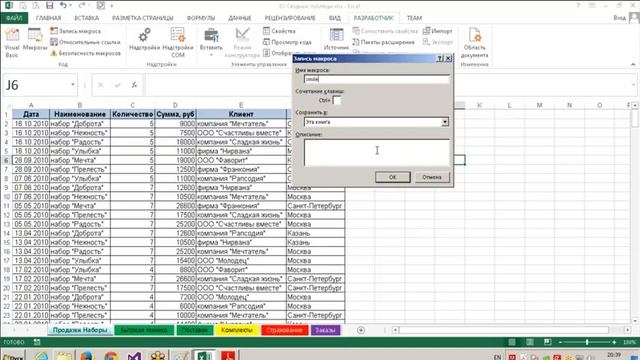Click the XML Экспорт button
Image resolution: width=640 pixels, height=360 pixels.
click(x=438, y=42)
